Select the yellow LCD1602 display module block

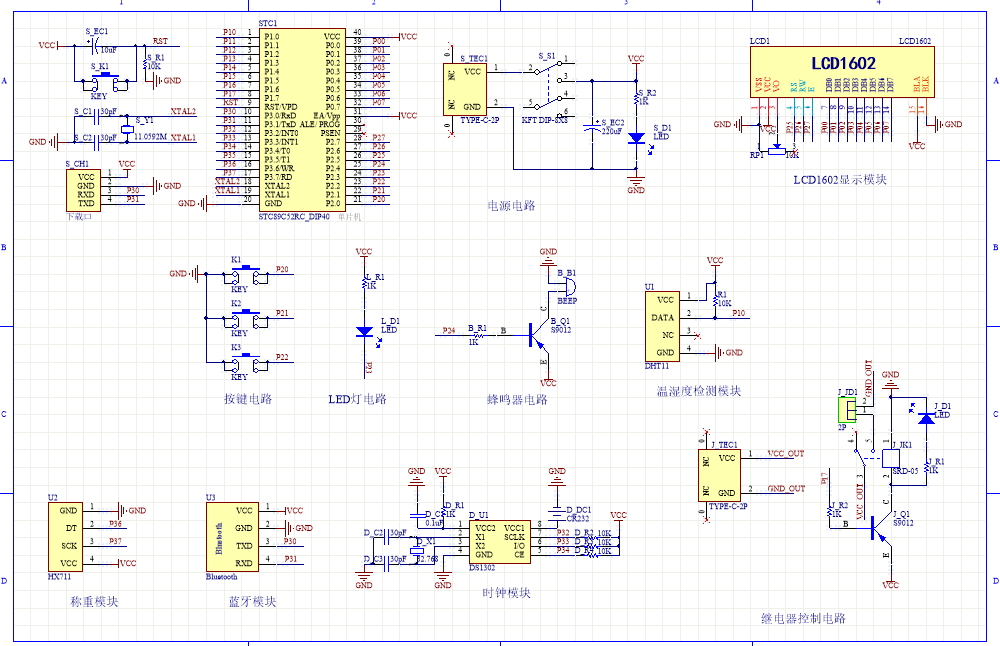click(x=842, y=72)
